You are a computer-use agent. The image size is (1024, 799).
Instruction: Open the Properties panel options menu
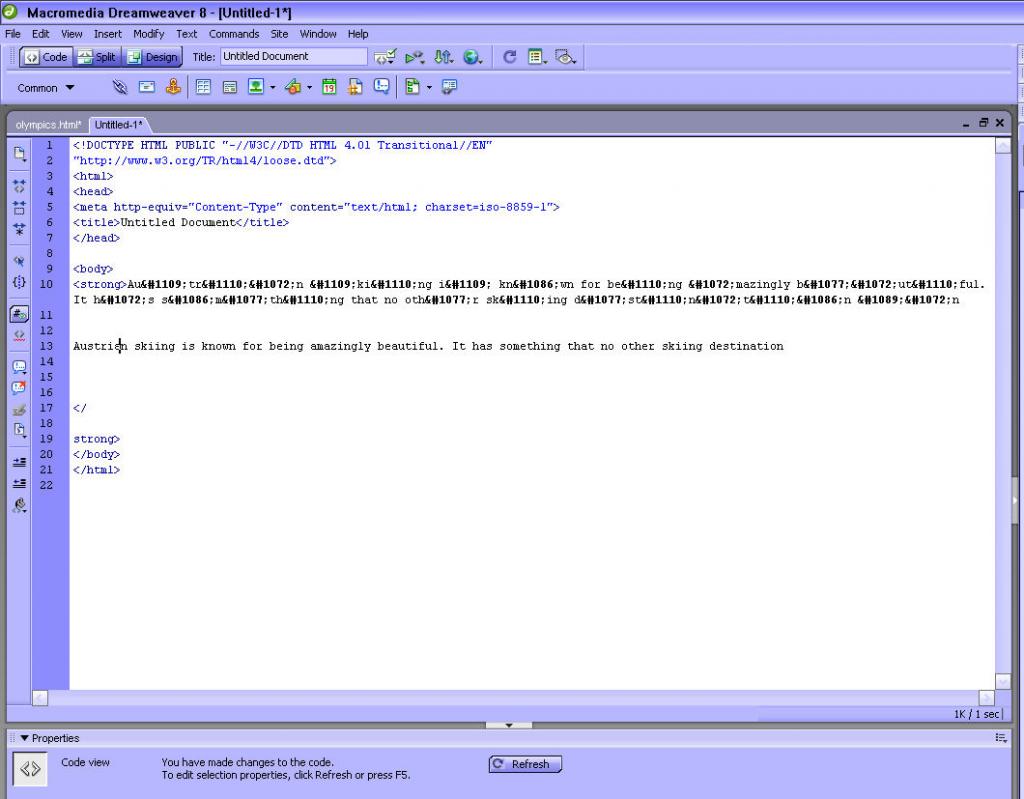(1000, 738)
